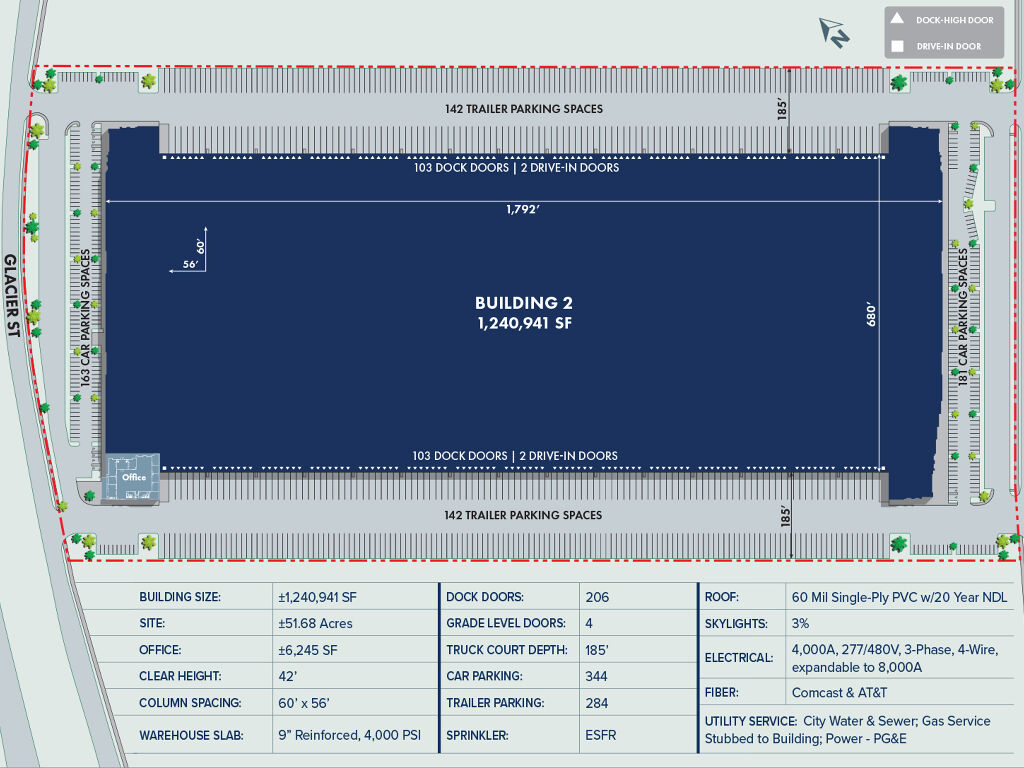Click the 680' building width dimension
The height and width of the screenshot is (768, 1024).
[x=871, y=314]
